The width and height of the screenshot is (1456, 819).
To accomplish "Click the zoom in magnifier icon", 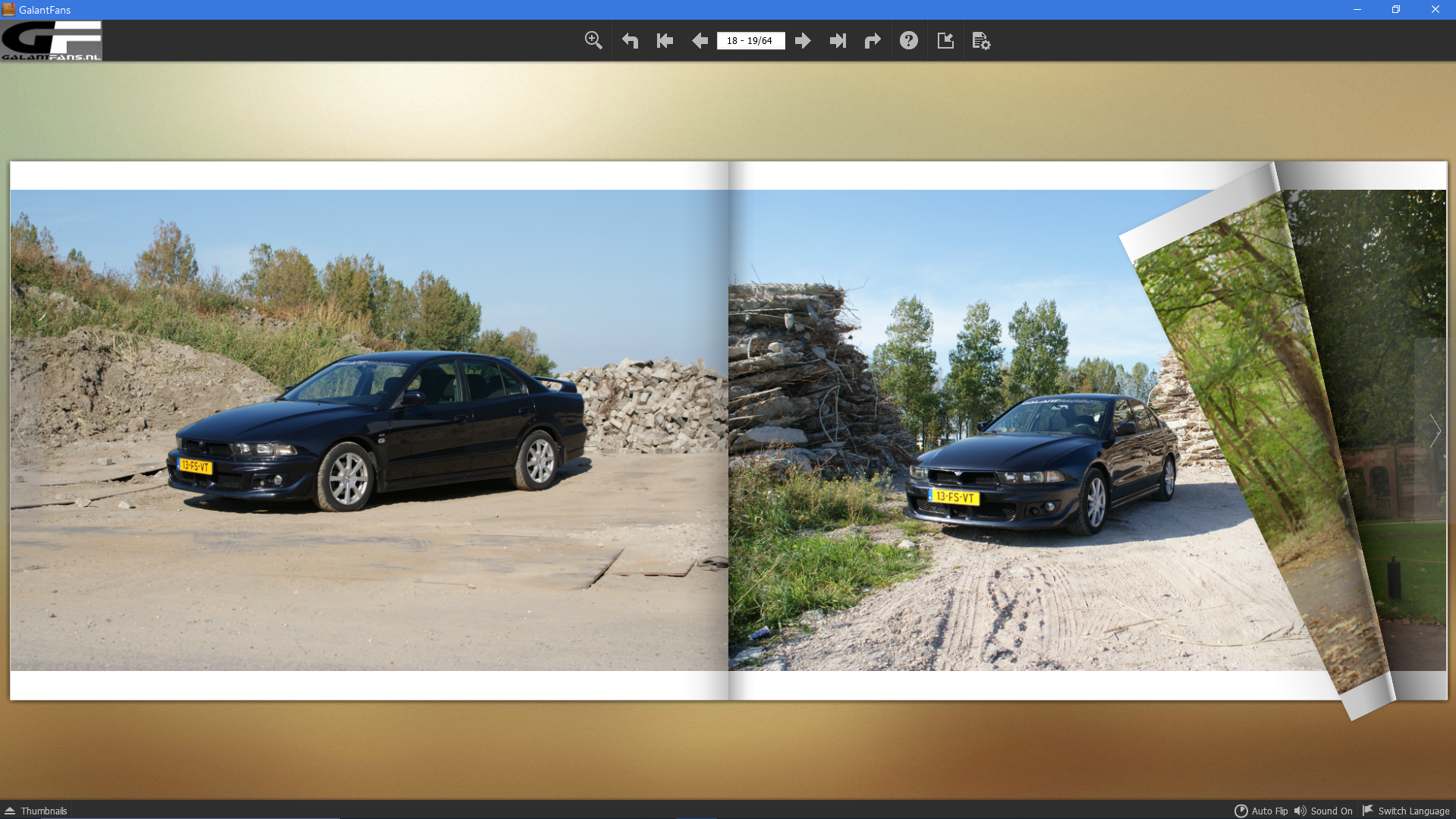I will point(593,41).
